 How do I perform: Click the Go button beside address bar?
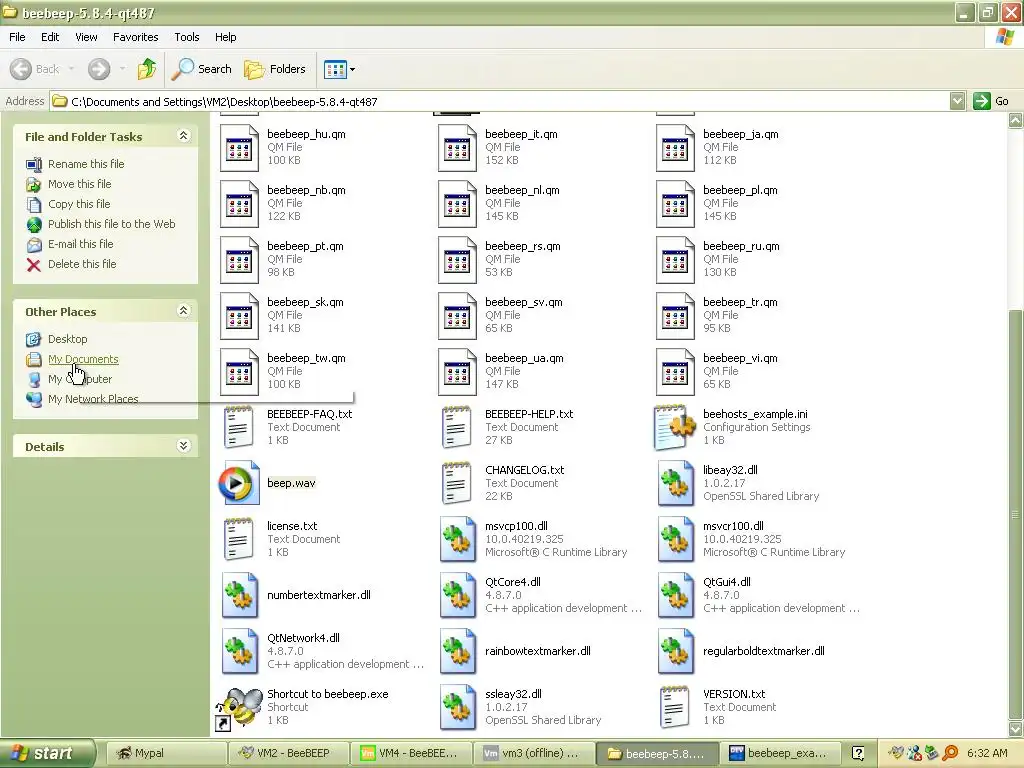(991, 101)
